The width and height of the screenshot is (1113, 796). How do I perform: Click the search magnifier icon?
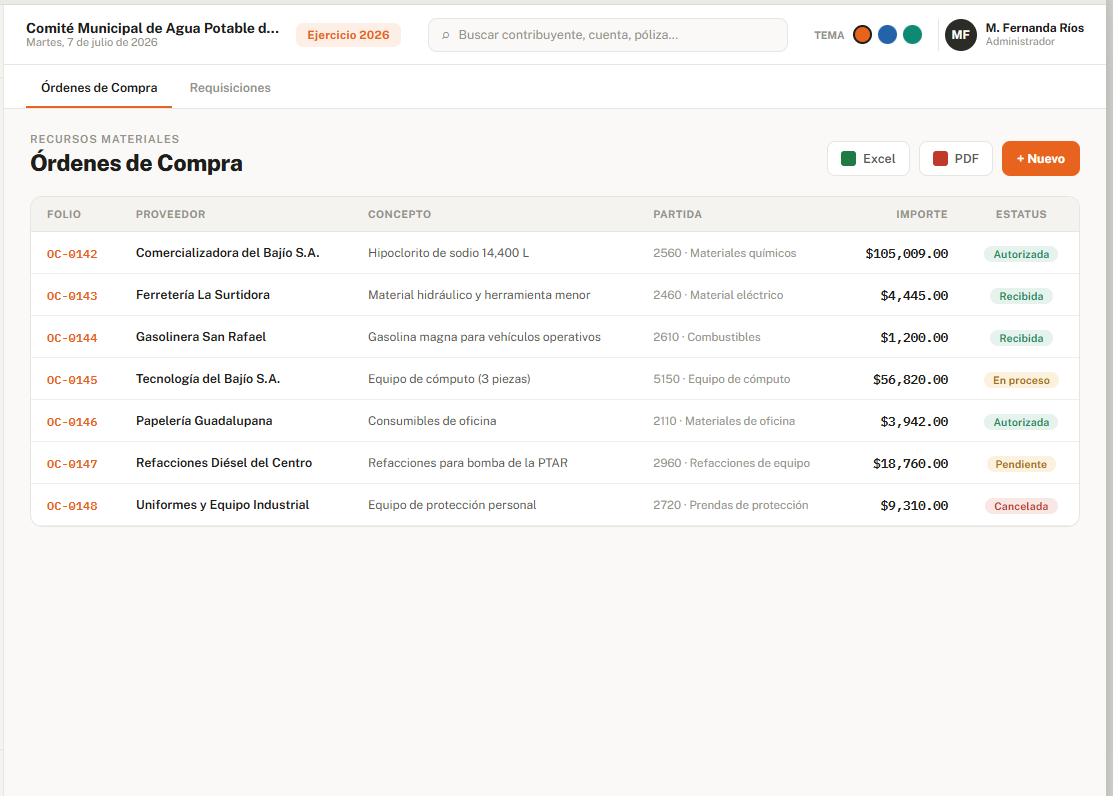pyautogui.click(x=446, y=35)
